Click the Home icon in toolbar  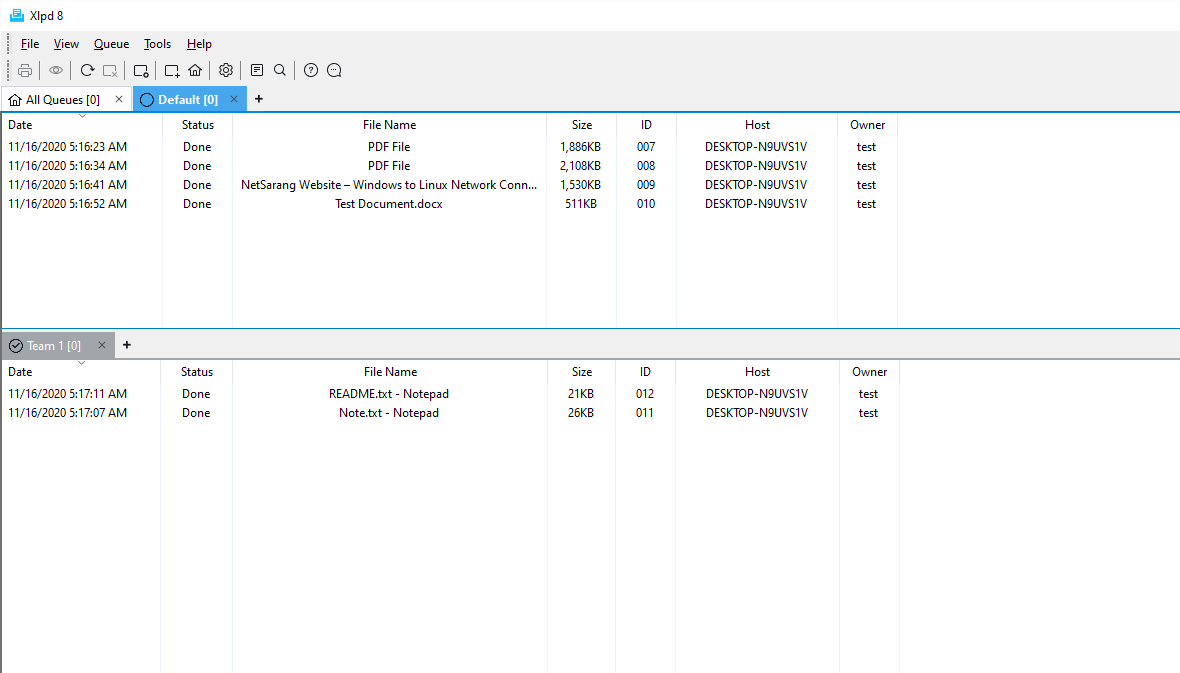[x=195, y=70]
